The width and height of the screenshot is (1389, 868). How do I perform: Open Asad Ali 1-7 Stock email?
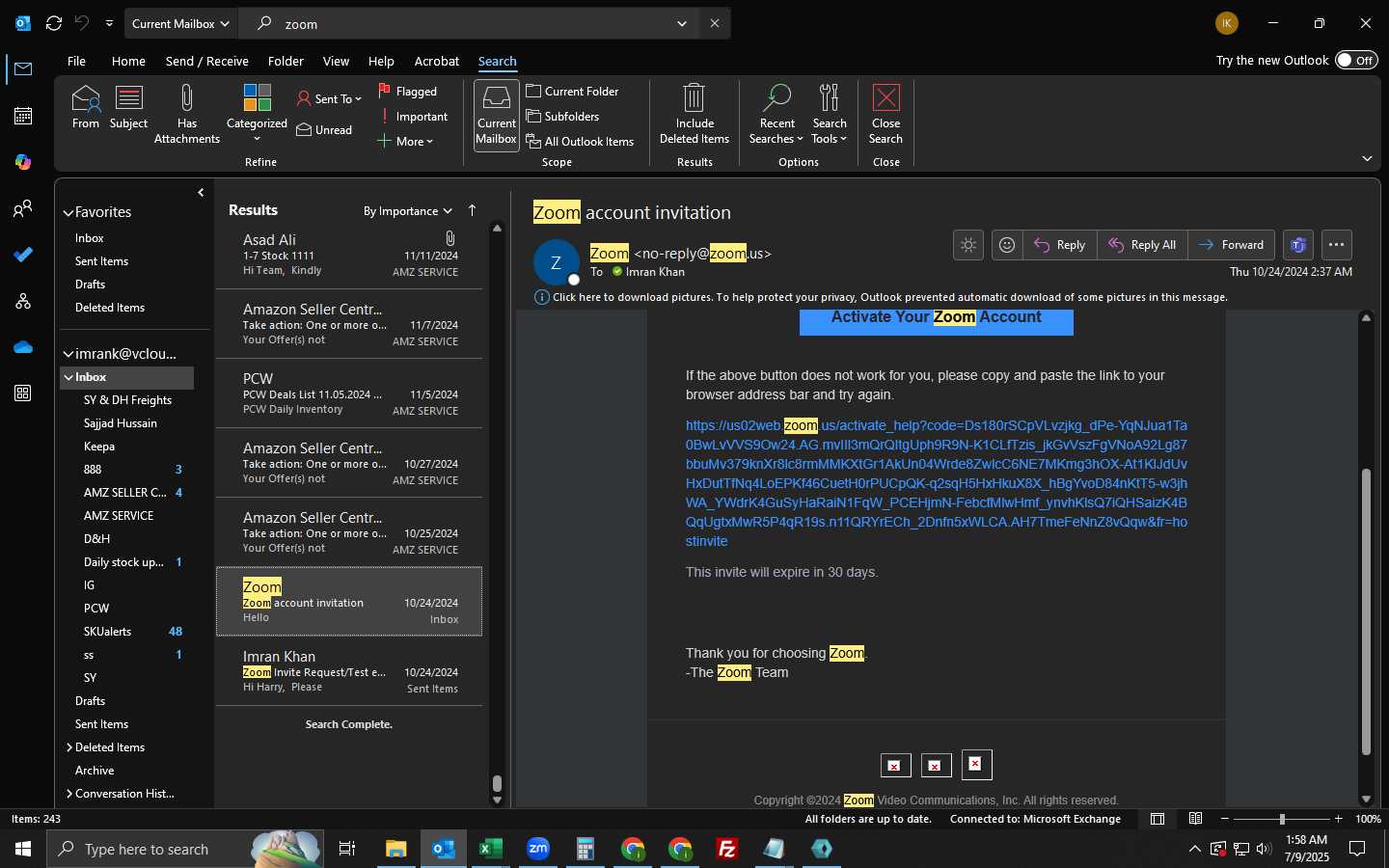[349, 255]
